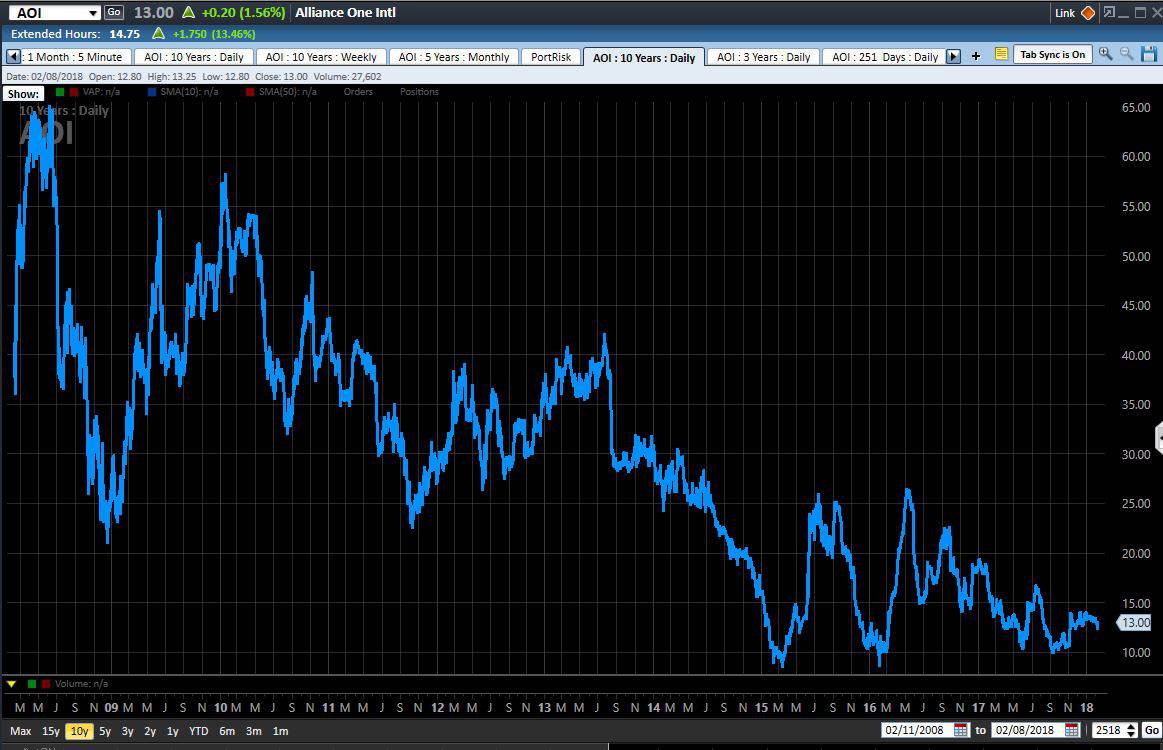Image resolution: width=1163 pixels, height=750 pixels.
Task: Toggle the SMA(10) blue indicator
Action: click(152, 92)
